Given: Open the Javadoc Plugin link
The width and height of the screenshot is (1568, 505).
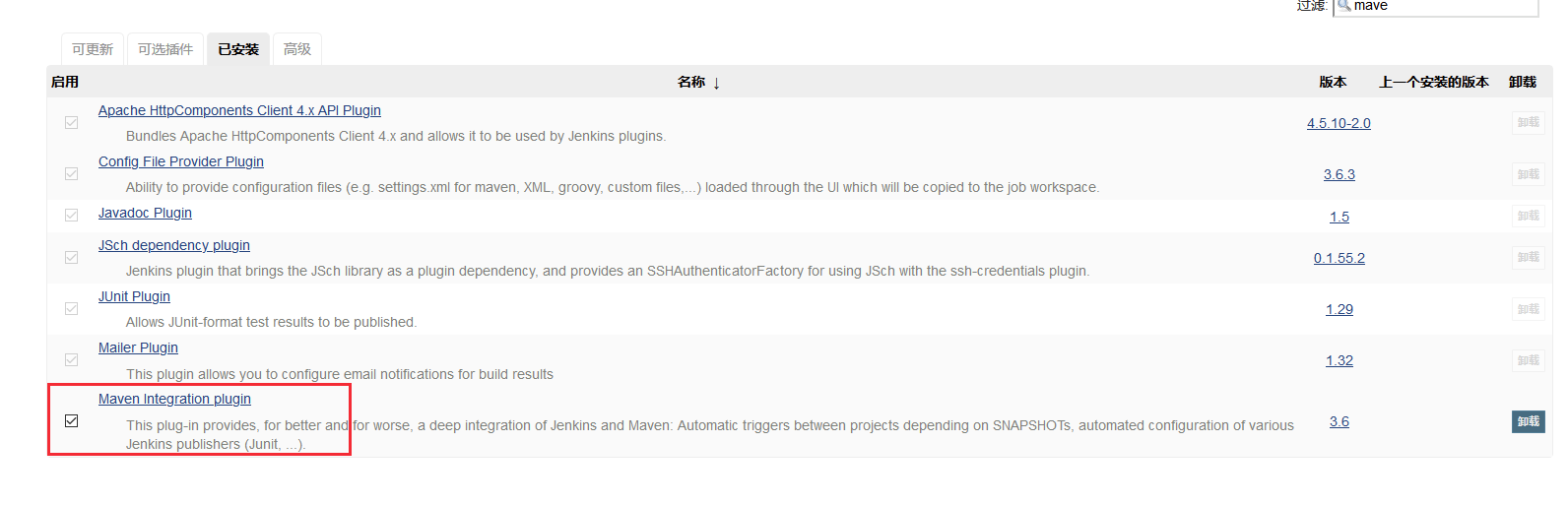Looking at the screenshot, I should (145, 213).
